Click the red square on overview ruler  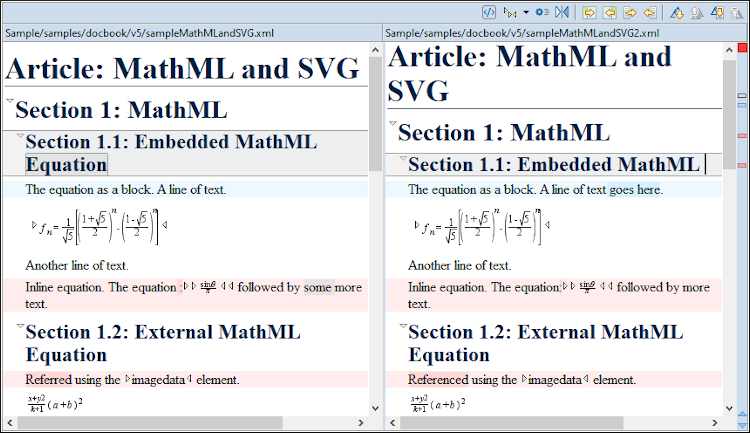742,49
